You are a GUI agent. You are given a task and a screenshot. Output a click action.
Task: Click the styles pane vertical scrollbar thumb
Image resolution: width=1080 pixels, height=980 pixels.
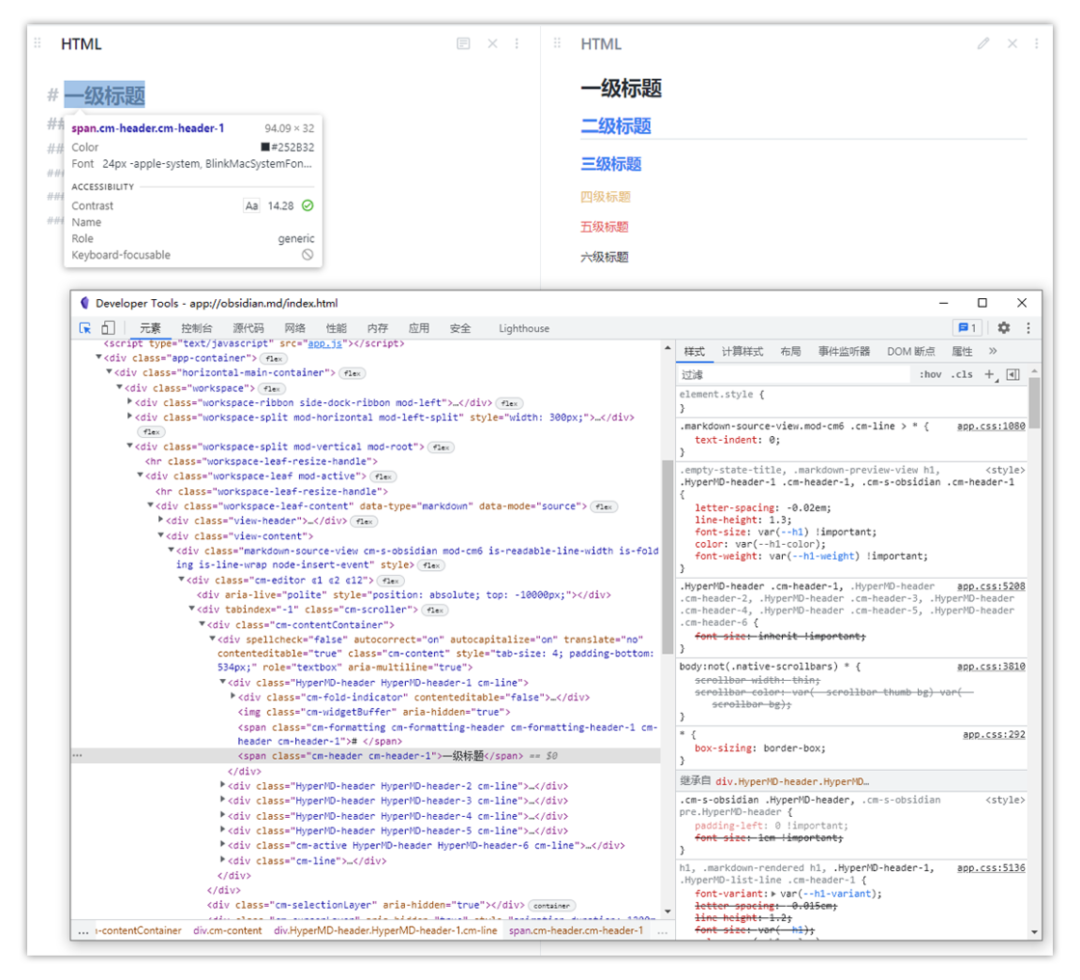(1035, 403)
